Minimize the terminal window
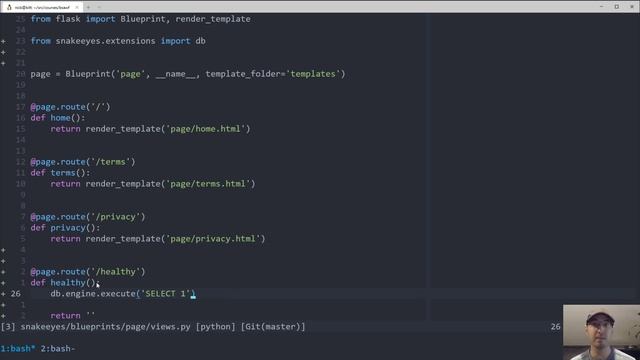Image resolution: width=640 pixels, height=360 pixels. (x=601, y=7)
